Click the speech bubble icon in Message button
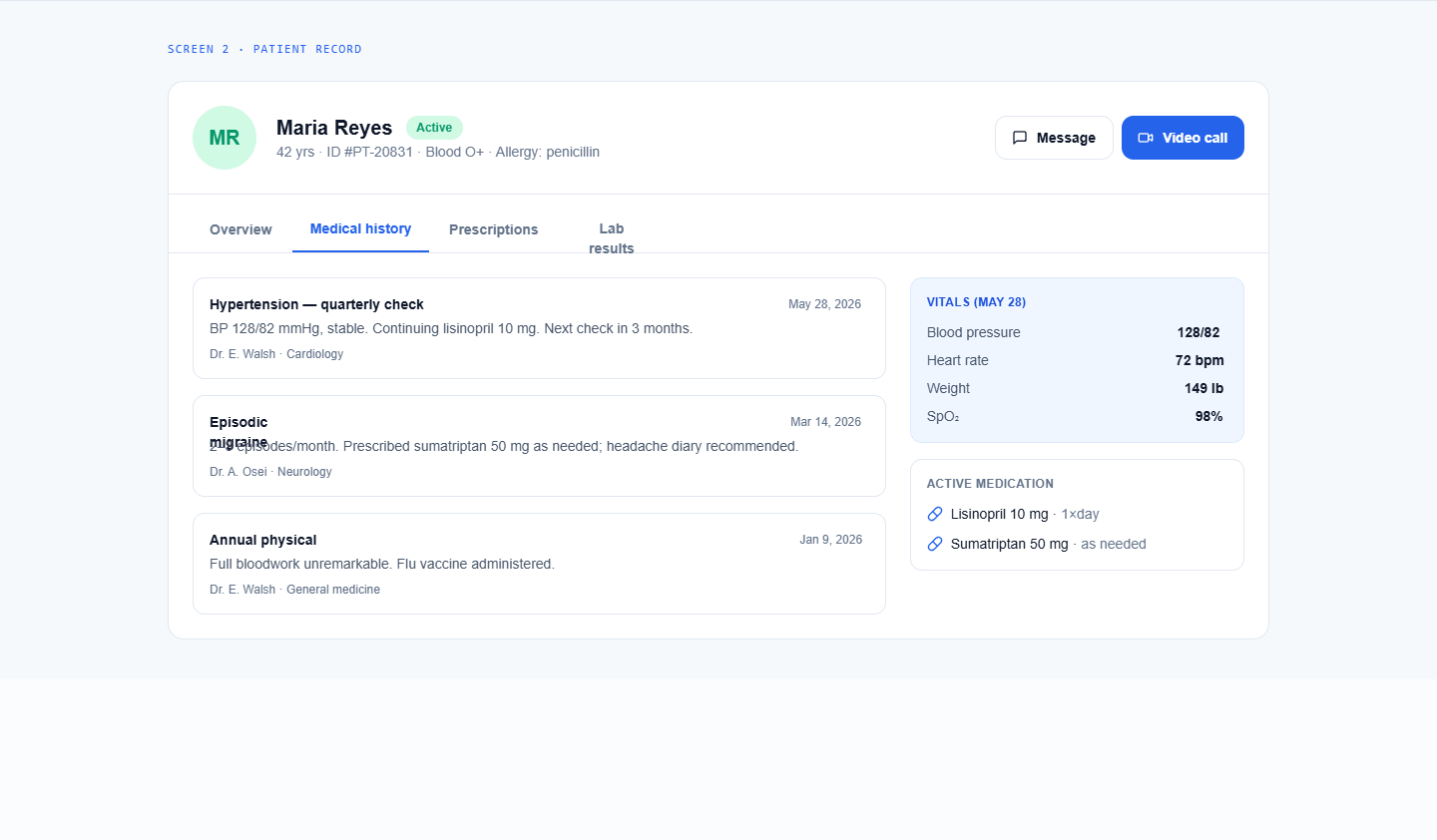 [1020, 138]
